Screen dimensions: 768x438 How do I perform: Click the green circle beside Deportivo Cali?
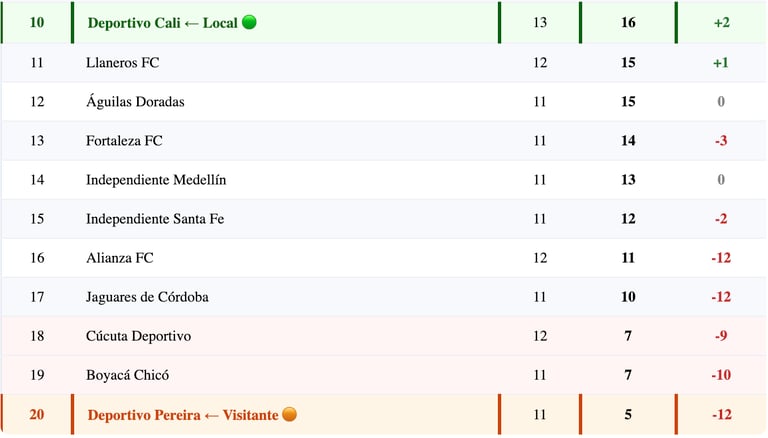click(249, 22)
